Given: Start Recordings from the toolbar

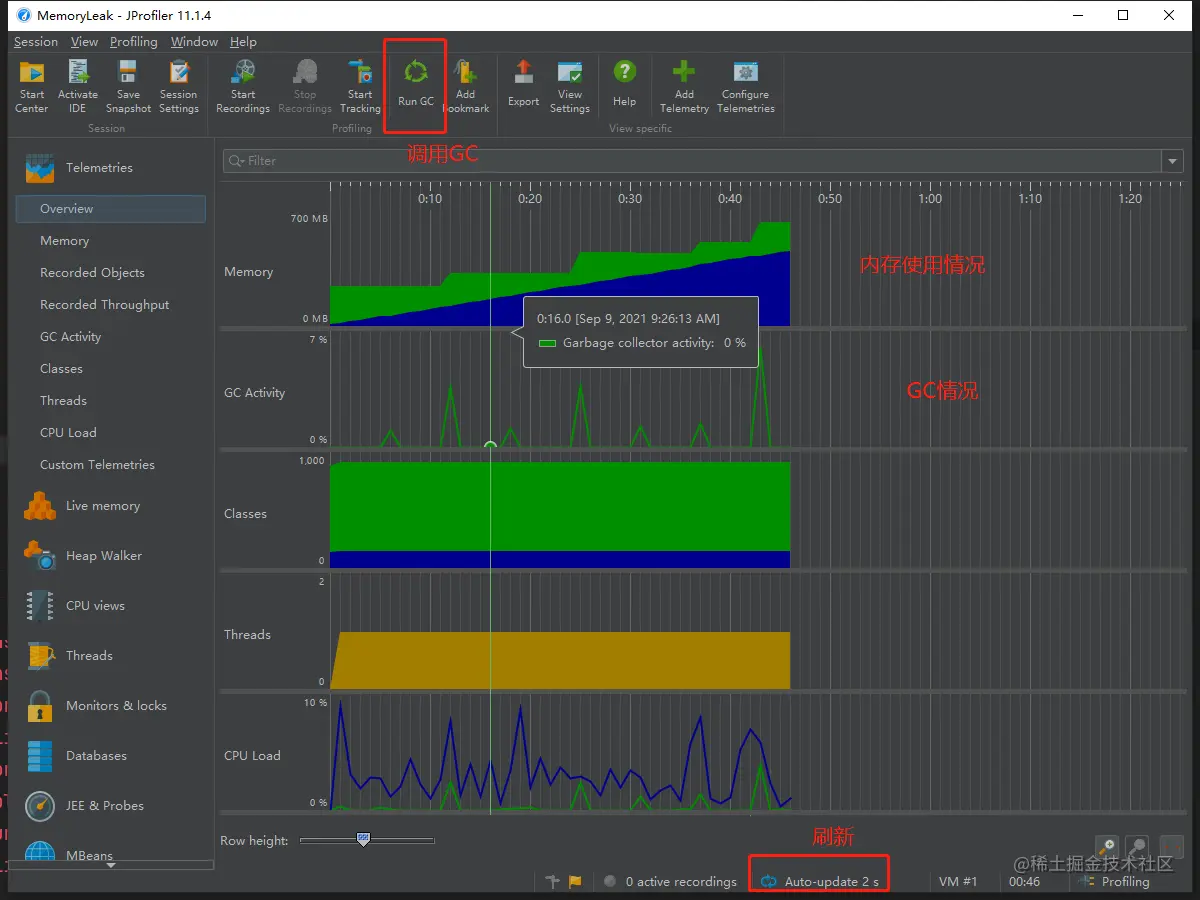Looking at the screenshot, I should tap(243, 73).
